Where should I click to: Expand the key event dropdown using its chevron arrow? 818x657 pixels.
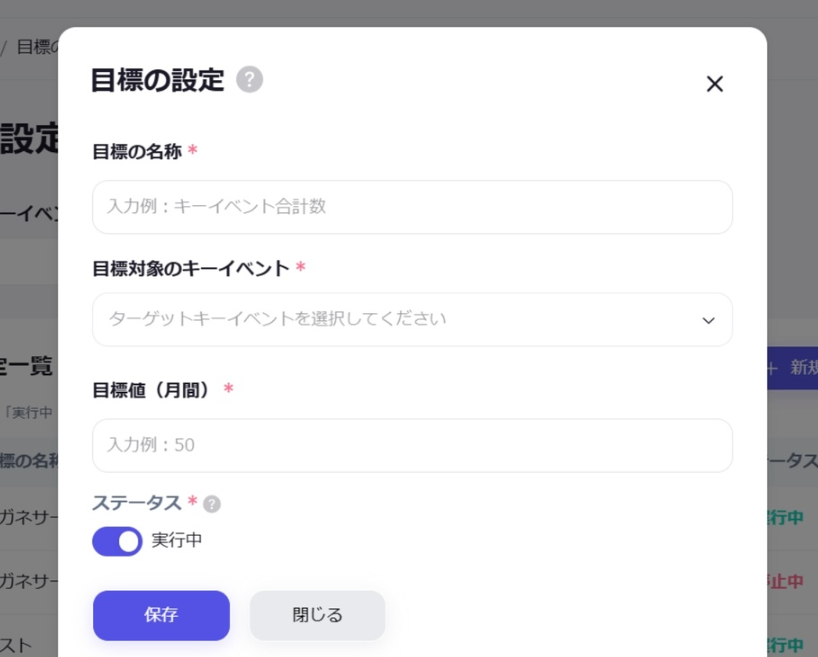coord(708,320)
